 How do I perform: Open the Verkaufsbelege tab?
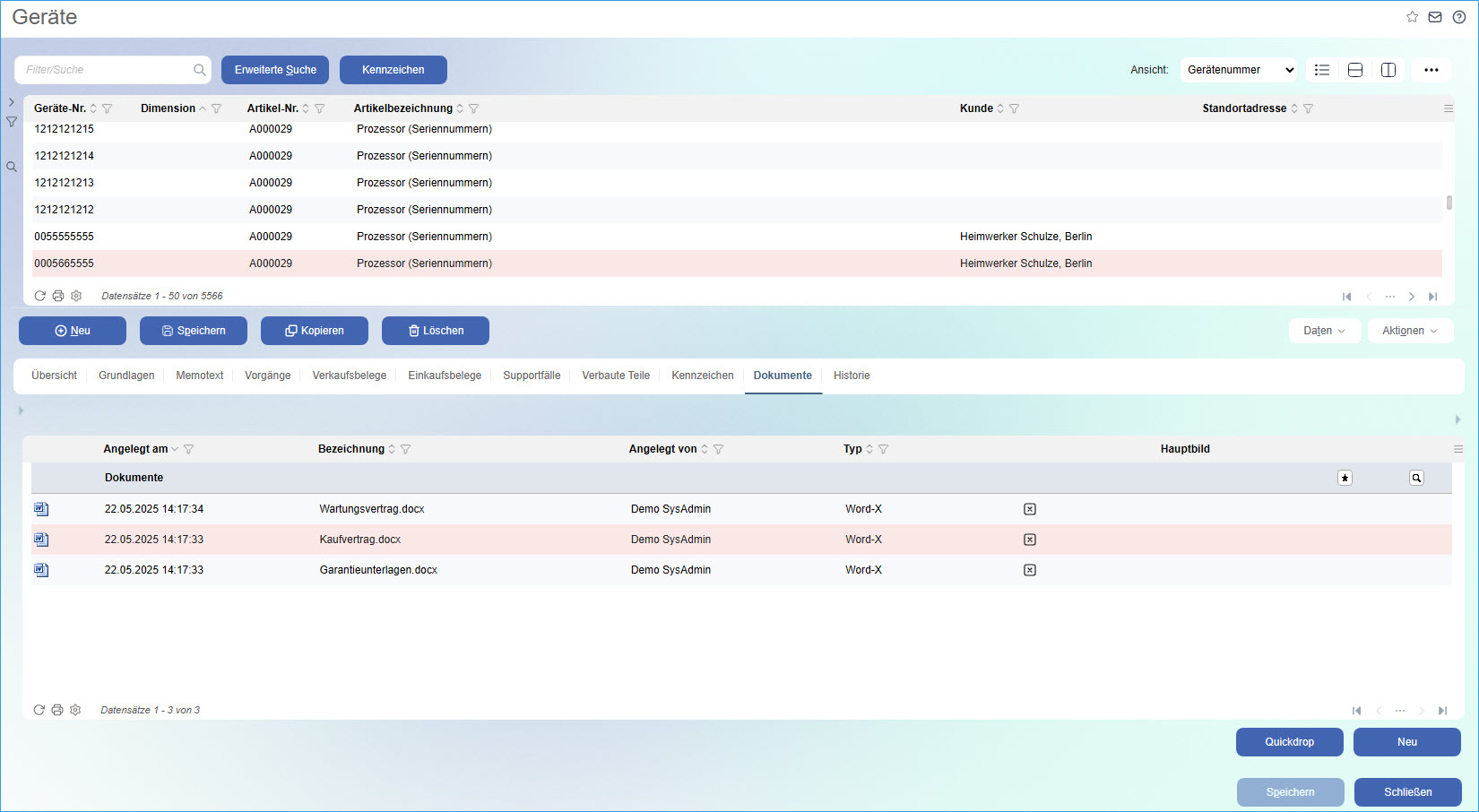349,376
